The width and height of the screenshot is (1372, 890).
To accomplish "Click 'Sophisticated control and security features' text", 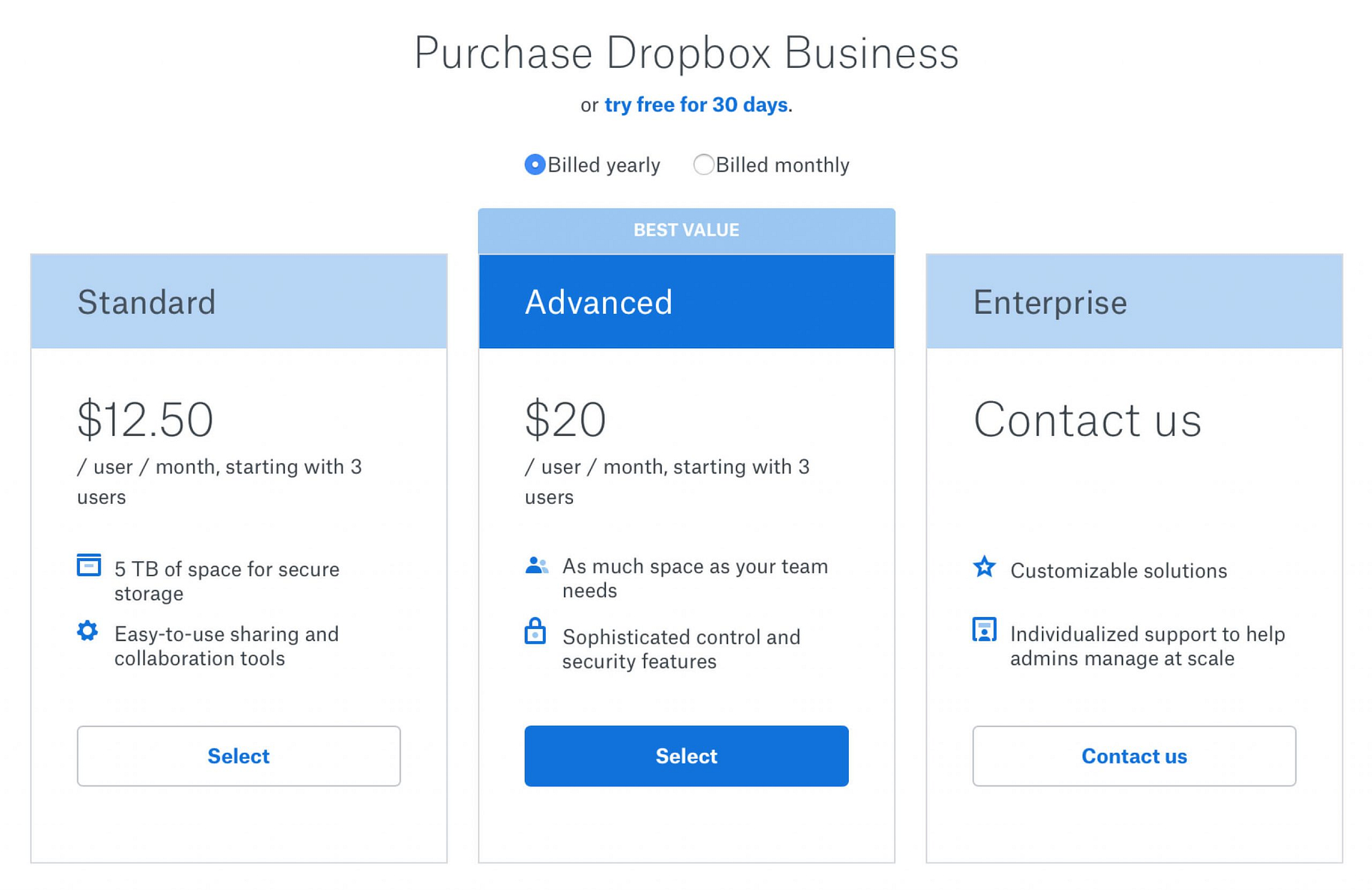I will coord(681,648).
